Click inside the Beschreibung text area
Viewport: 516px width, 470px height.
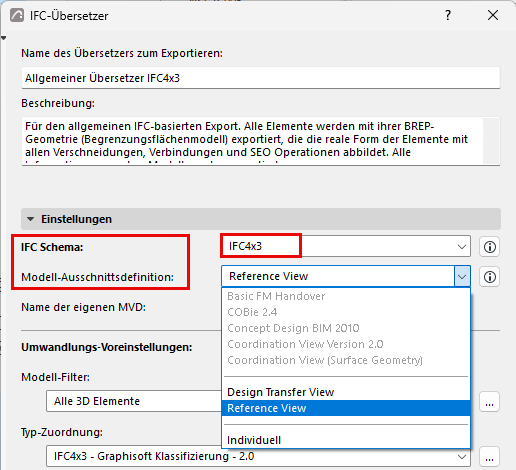coord(252,141)
